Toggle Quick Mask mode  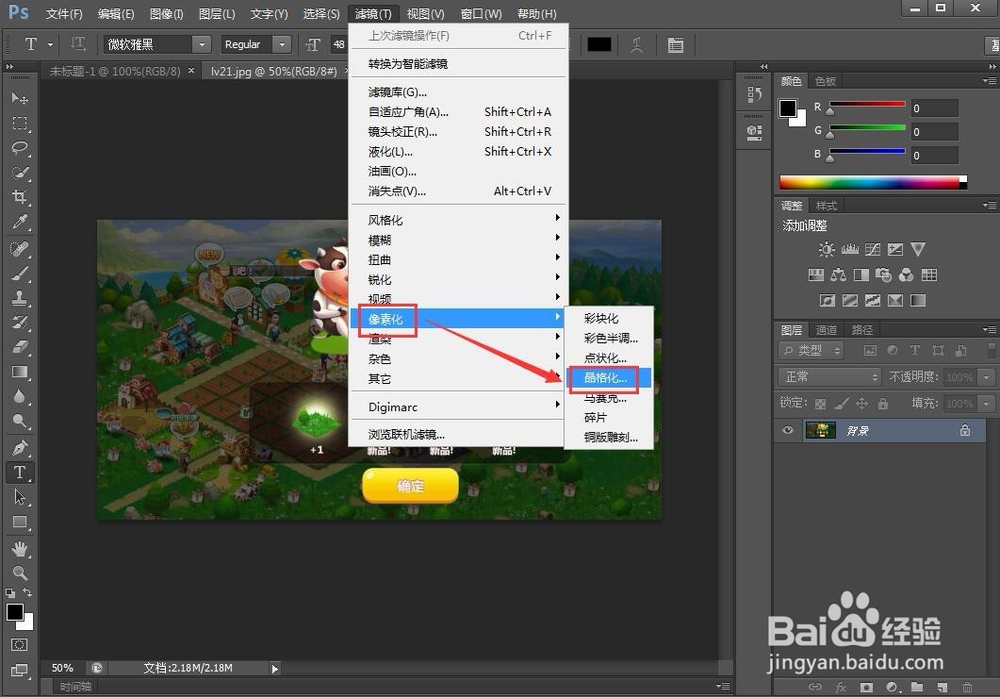19,645
